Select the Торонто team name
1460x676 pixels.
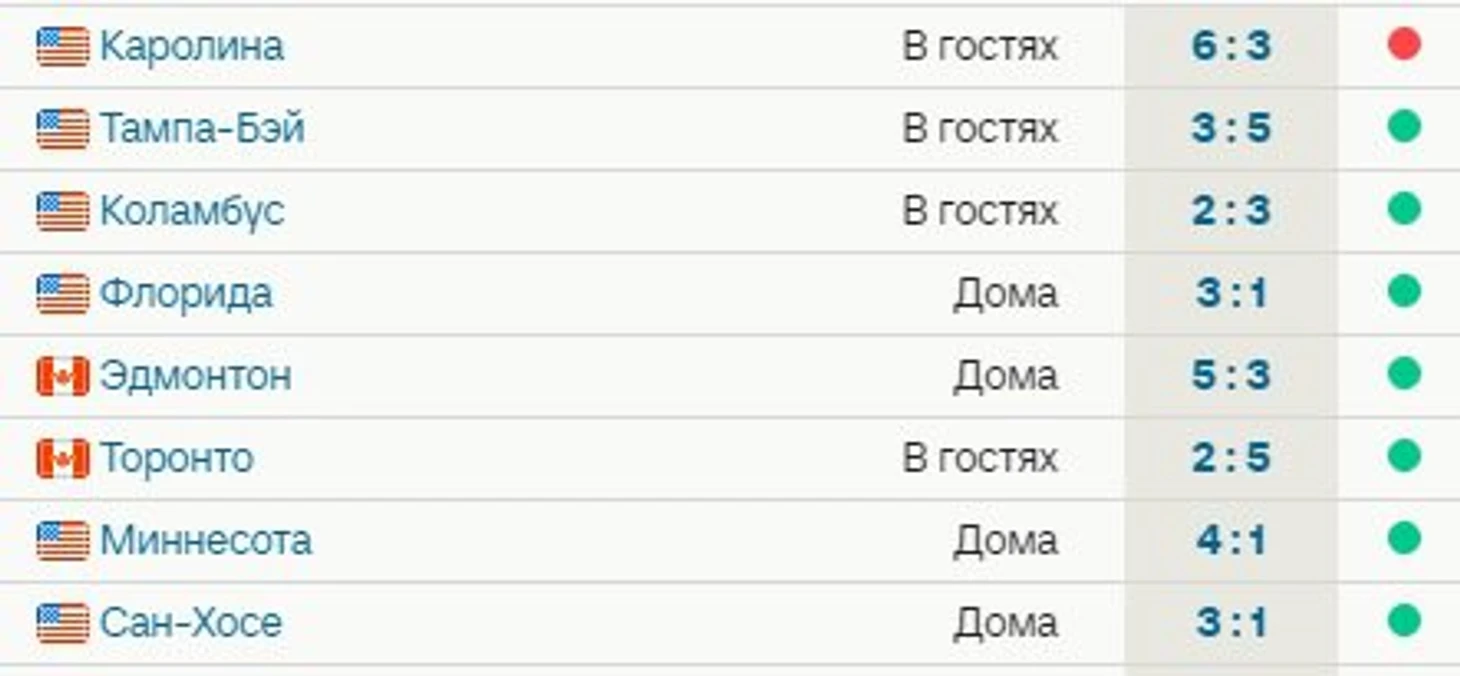point(176,458)
